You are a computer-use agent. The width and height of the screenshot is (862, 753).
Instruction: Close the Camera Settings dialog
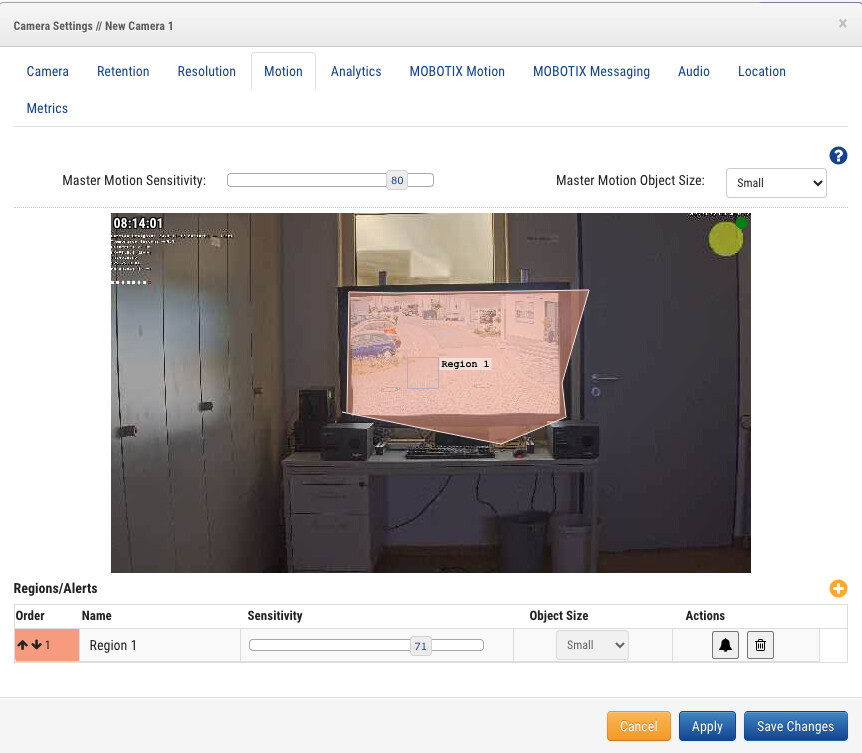pos(842,23)
